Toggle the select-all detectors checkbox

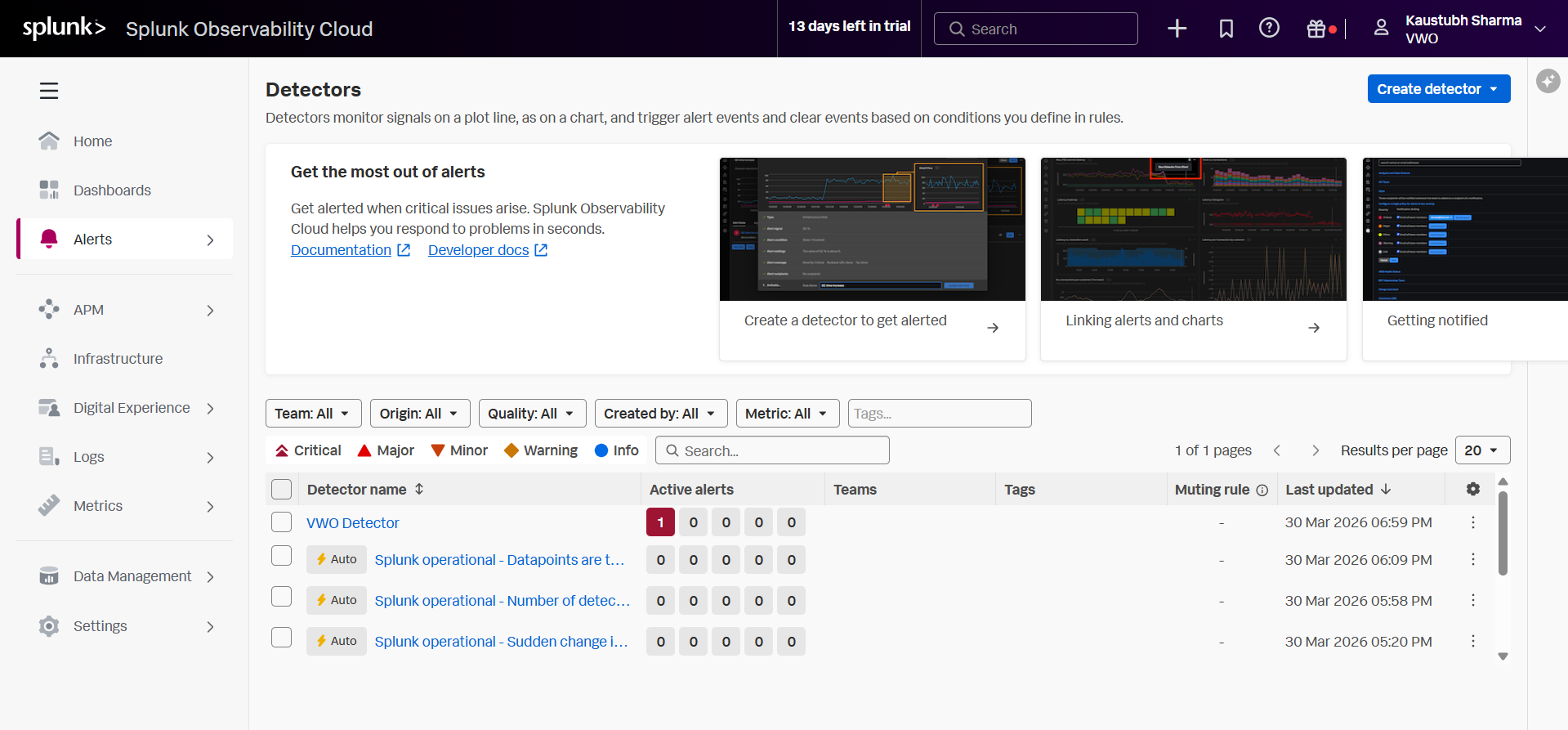(x=281, y=489)
